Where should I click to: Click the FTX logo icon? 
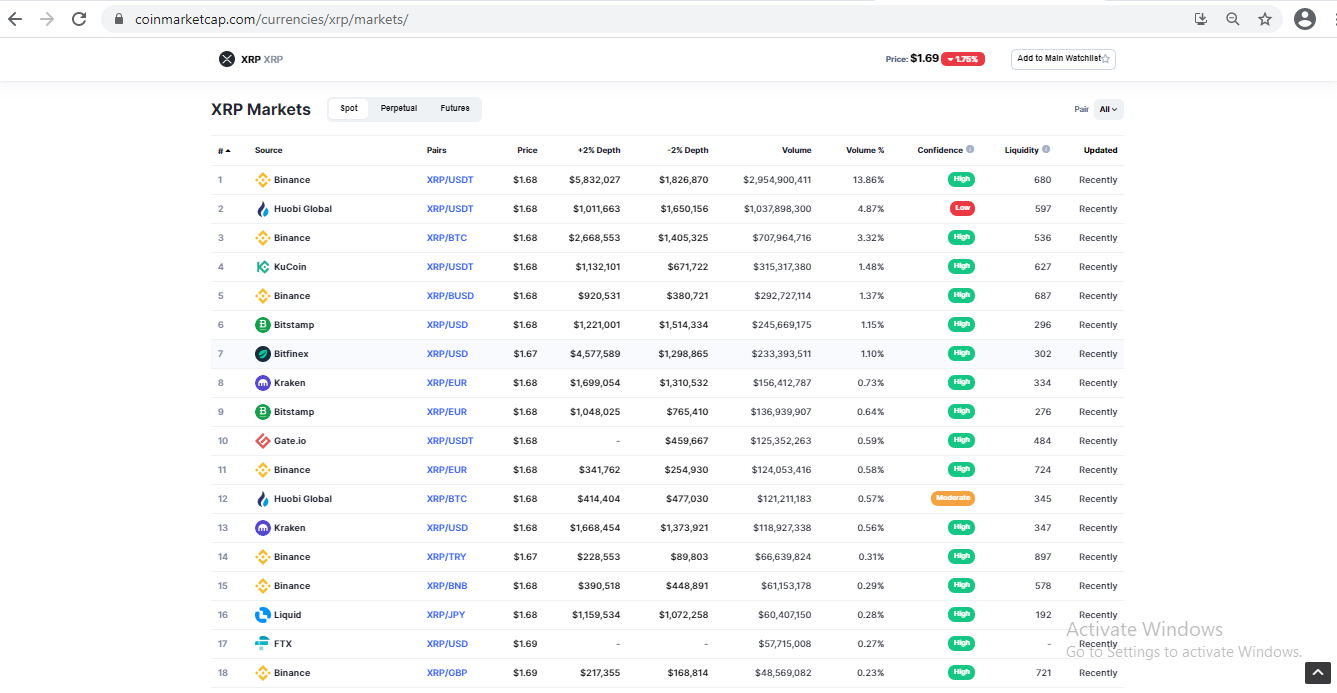click(x=263, y=644)
